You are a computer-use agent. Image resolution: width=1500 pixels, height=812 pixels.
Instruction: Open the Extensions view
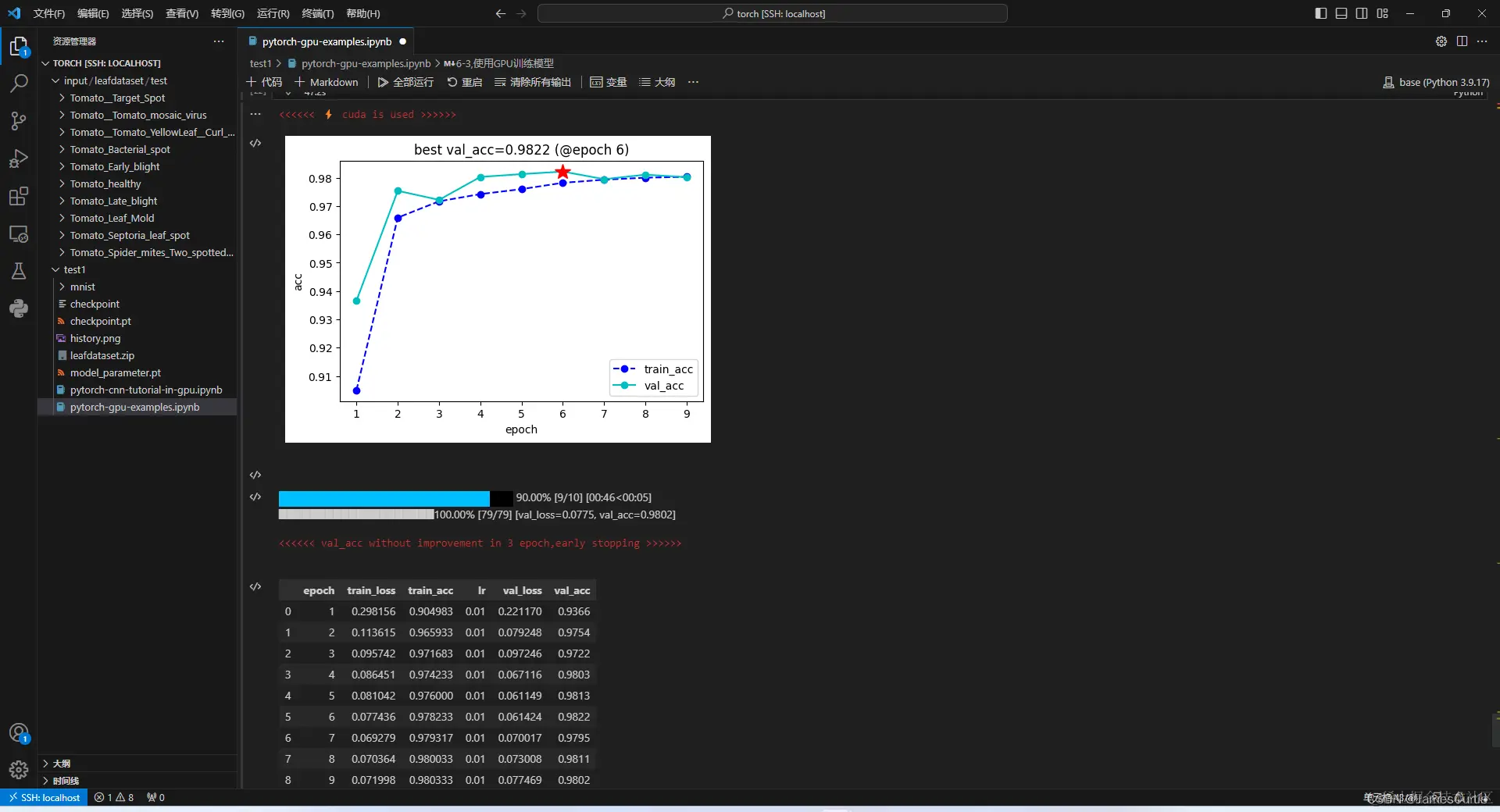[x=19, y=196]
